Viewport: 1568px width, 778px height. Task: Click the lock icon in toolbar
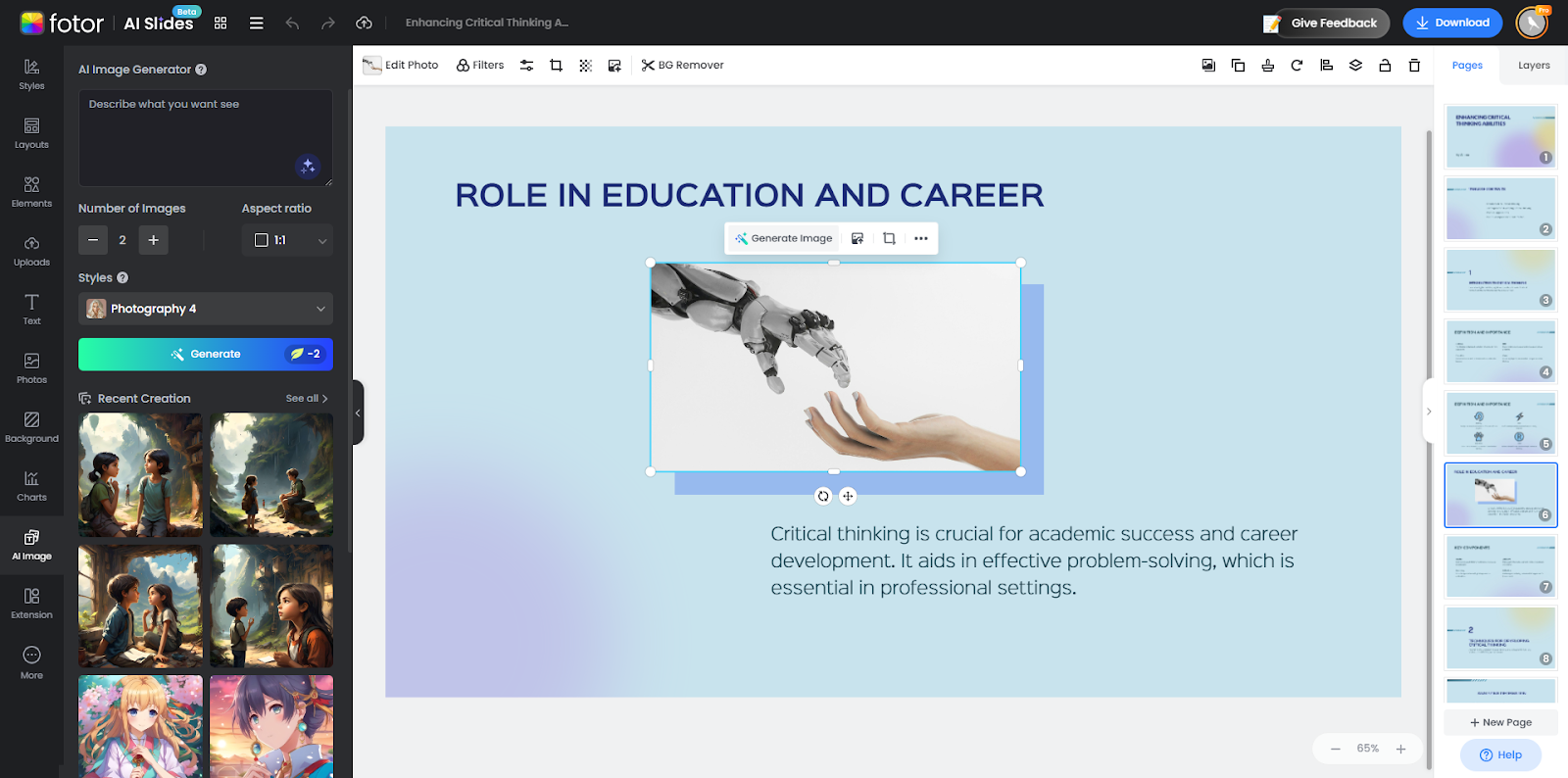click(1385, 66)
